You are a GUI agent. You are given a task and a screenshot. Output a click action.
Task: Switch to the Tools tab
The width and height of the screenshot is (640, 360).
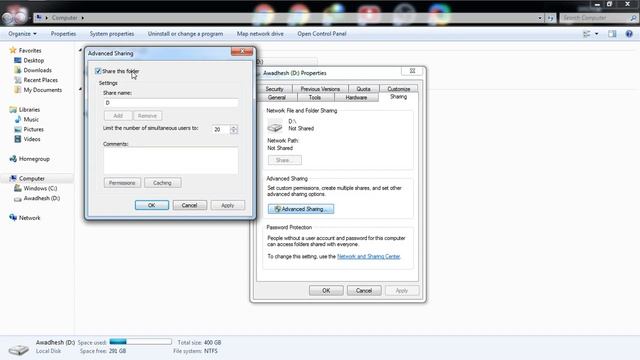click(x=315, y=98)
